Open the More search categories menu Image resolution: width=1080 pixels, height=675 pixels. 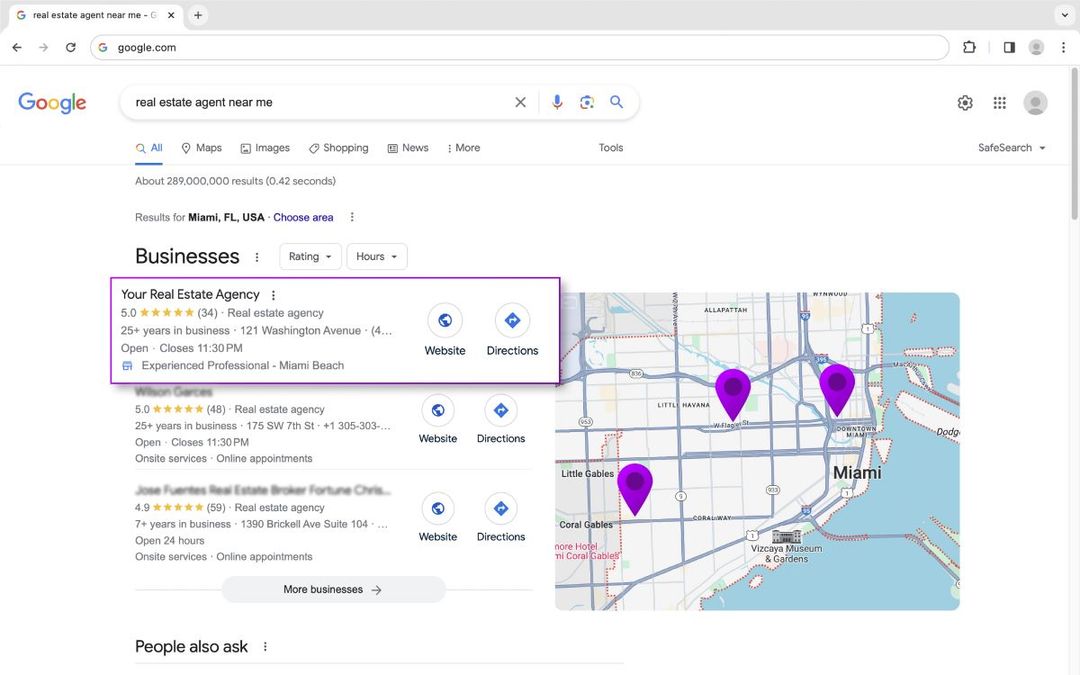(464, 148)
